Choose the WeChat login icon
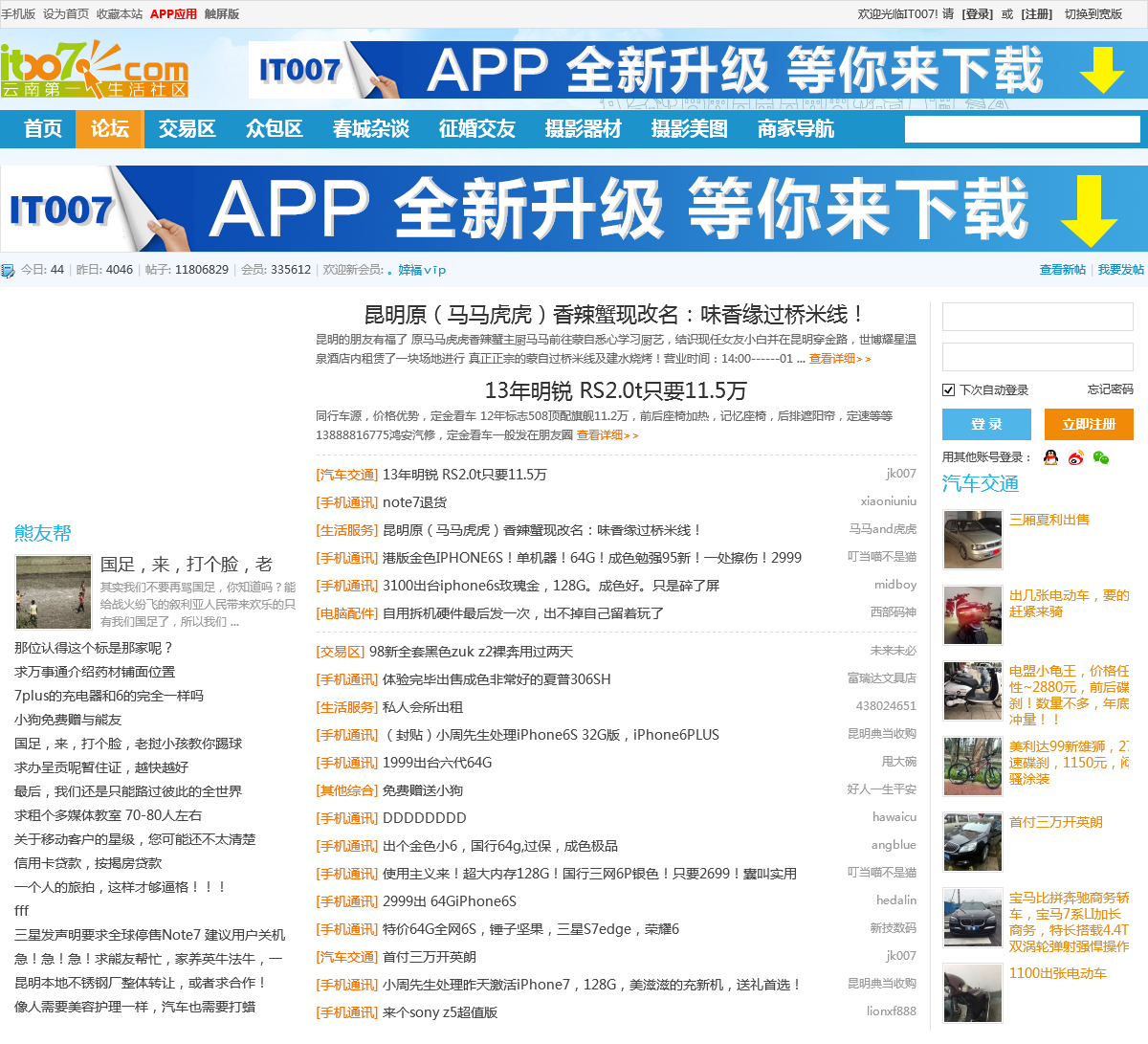The image size is (1148, 1044). tap(1101, 457)
